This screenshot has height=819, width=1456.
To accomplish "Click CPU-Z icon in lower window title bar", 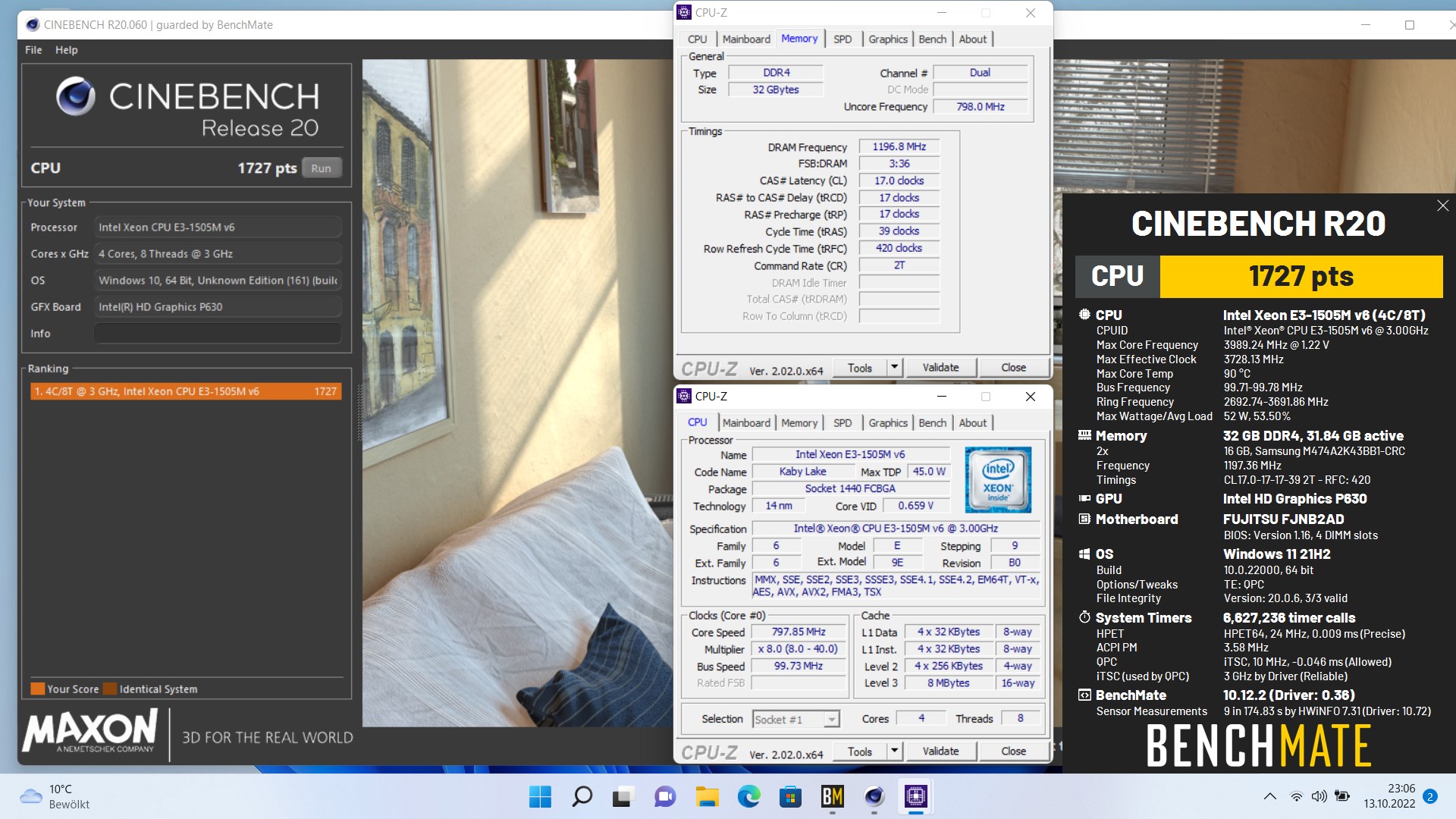I will coord(684,396).
